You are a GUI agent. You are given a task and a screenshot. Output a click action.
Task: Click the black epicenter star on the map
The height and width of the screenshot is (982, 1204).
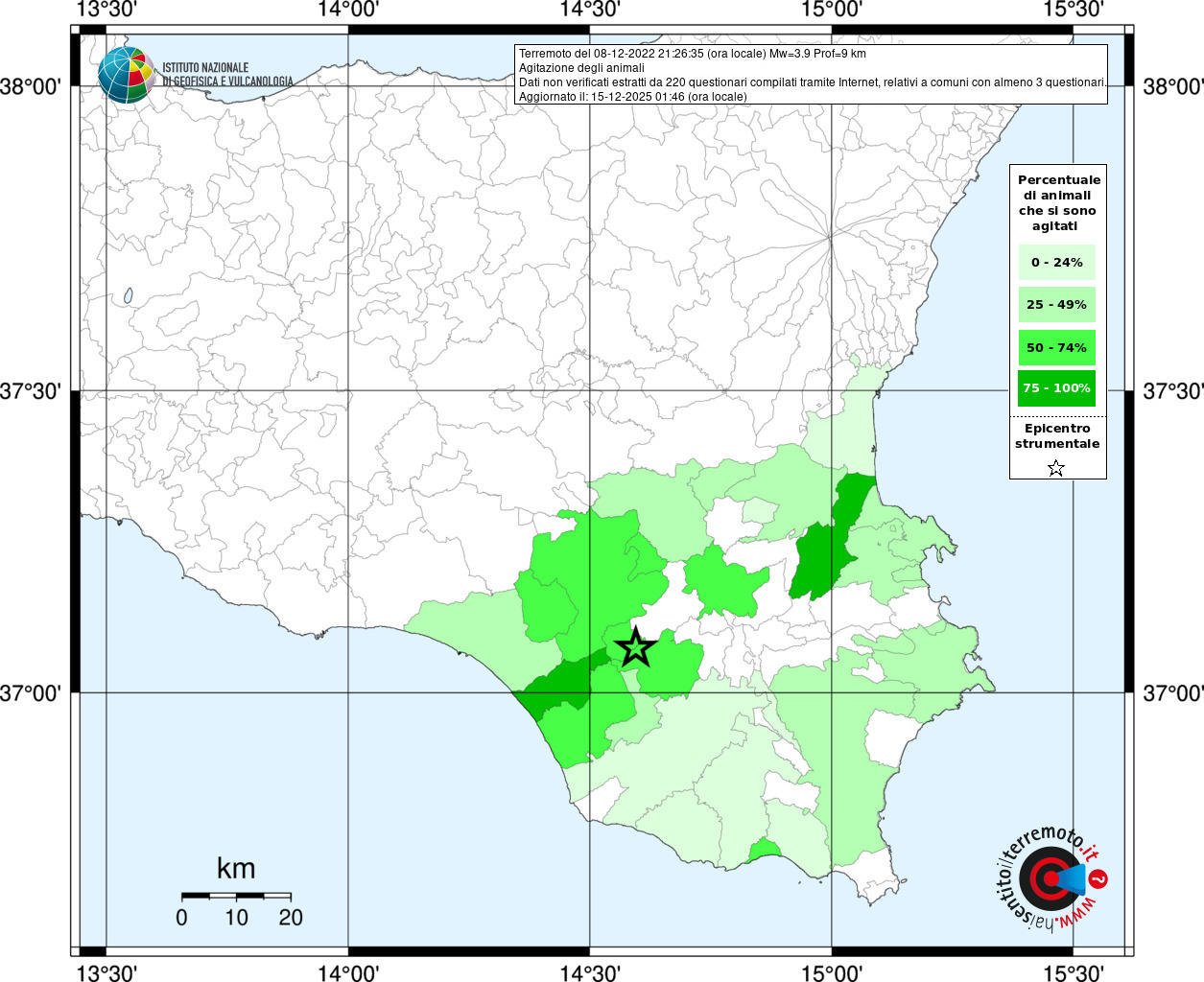635,647
